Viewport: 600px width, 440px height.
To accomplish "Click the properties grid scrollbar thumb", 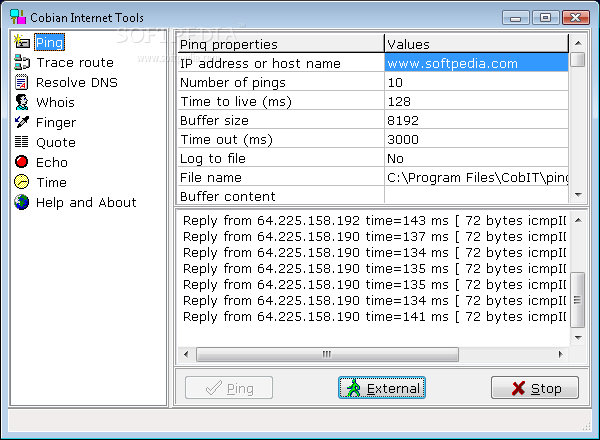I will click(578, 59).
